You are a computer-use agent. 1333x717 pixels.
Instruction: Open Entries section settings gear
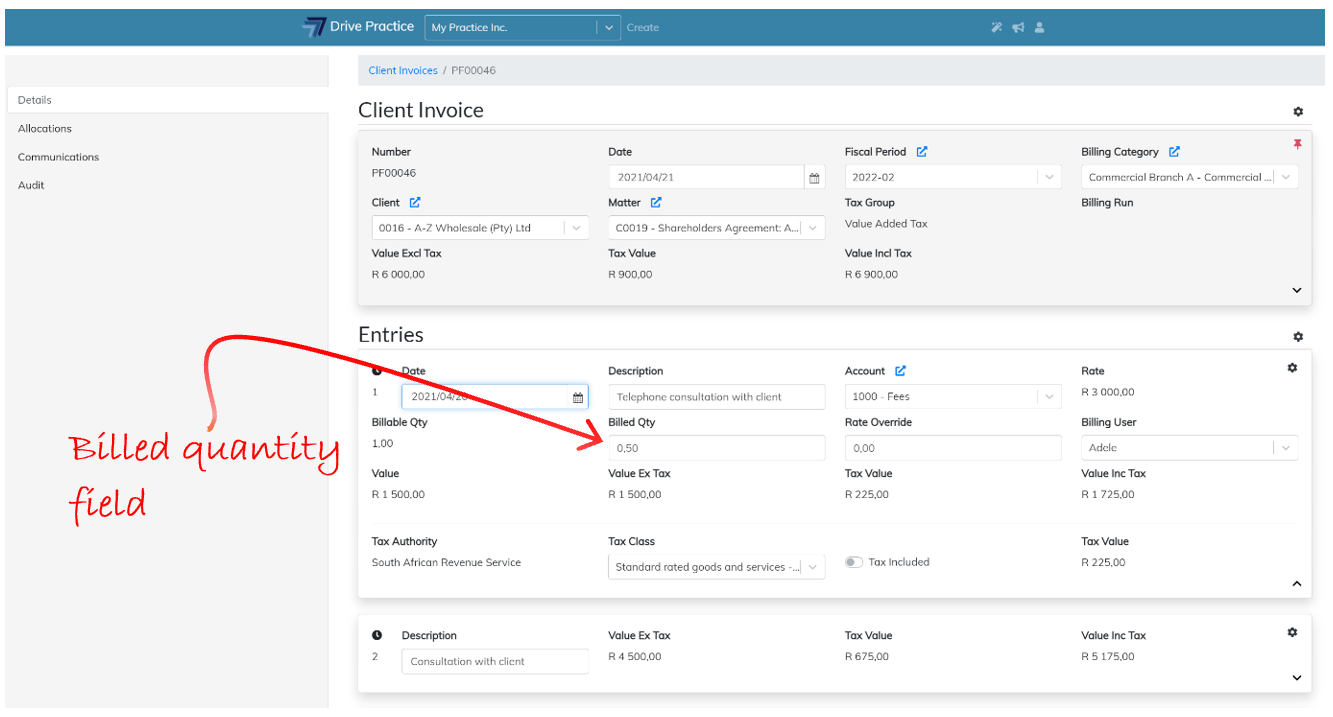click(1298, 337)
